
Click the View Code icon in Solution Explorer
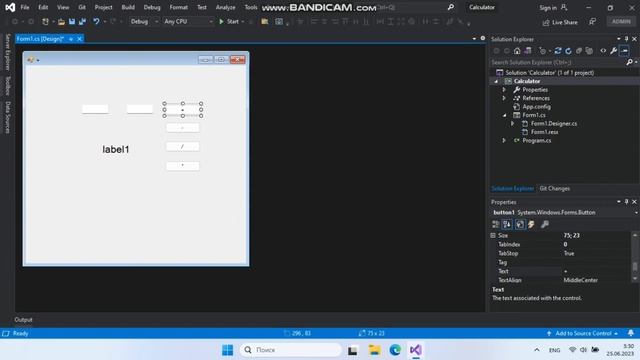click(603, 51)
